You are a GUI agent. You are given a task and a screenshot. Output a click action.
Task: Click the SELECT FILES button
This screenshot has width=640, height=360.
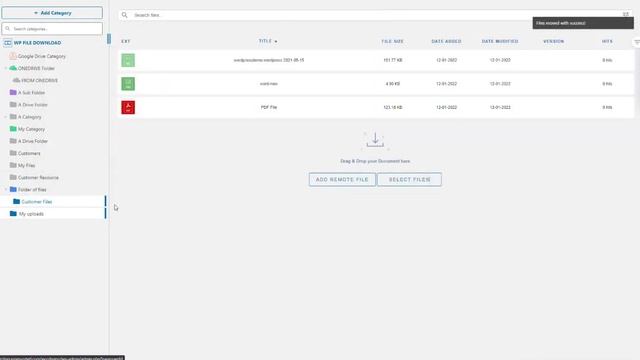pyautogui.click(x=409, y=180)
